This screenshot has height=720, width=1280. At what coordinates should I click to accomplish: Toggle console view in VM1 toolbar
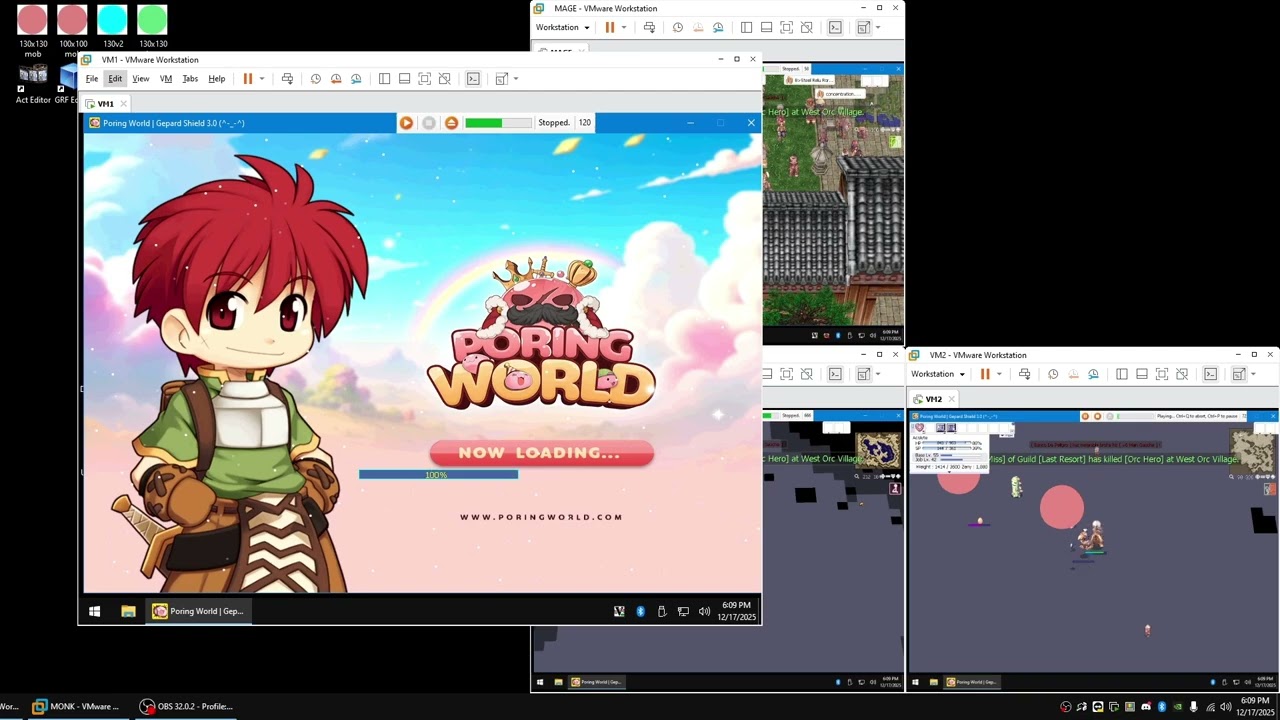pos(473,79)
